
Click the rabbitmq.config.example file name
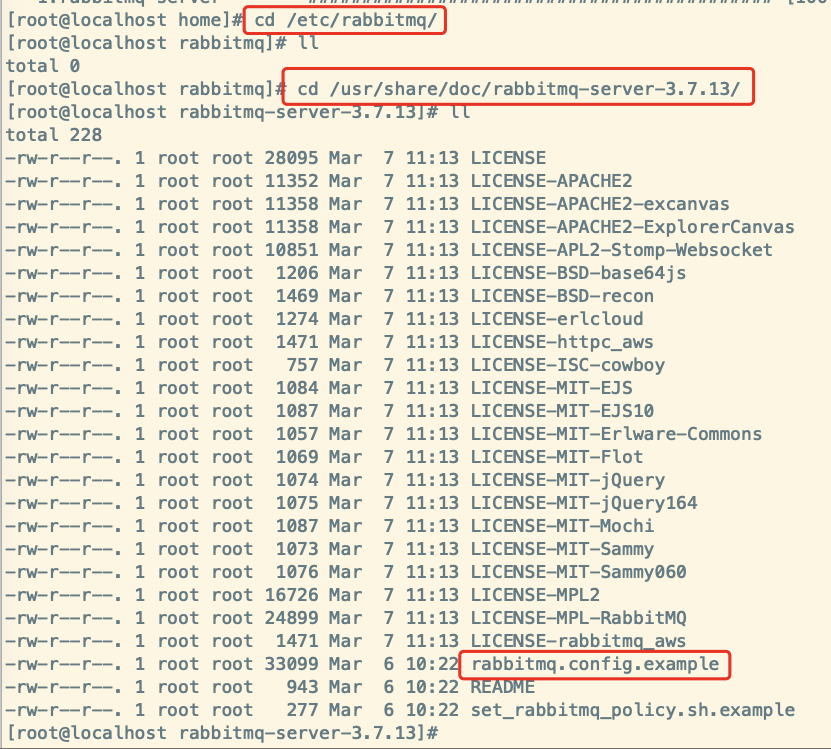tap(595, 664)
